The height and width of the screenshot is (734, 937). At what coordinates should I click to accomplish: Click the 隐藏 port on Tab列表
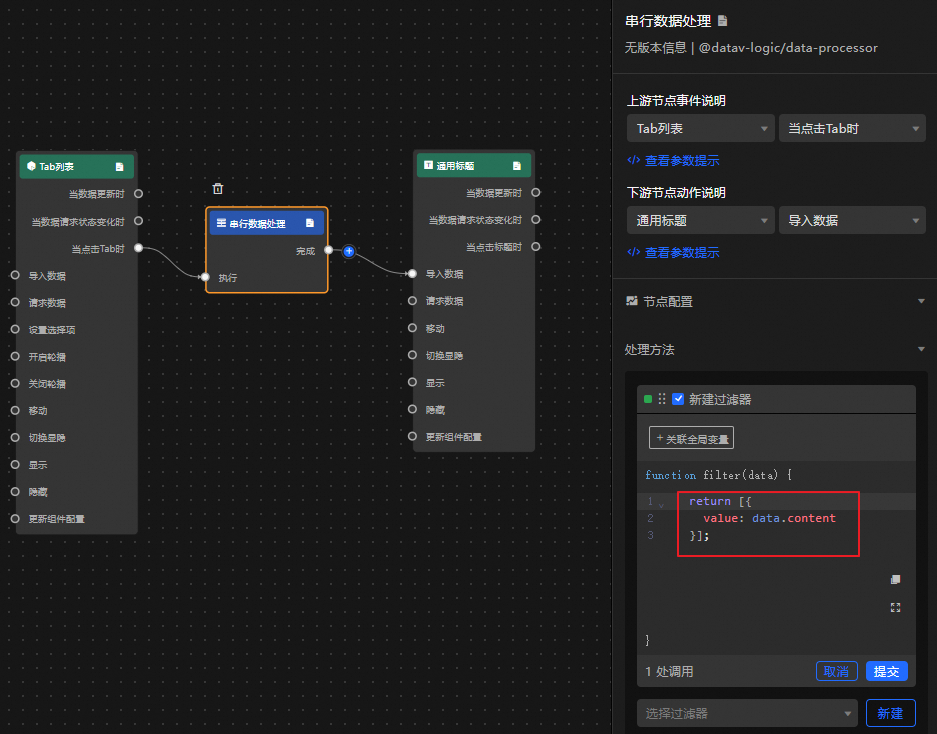[15, 491]
